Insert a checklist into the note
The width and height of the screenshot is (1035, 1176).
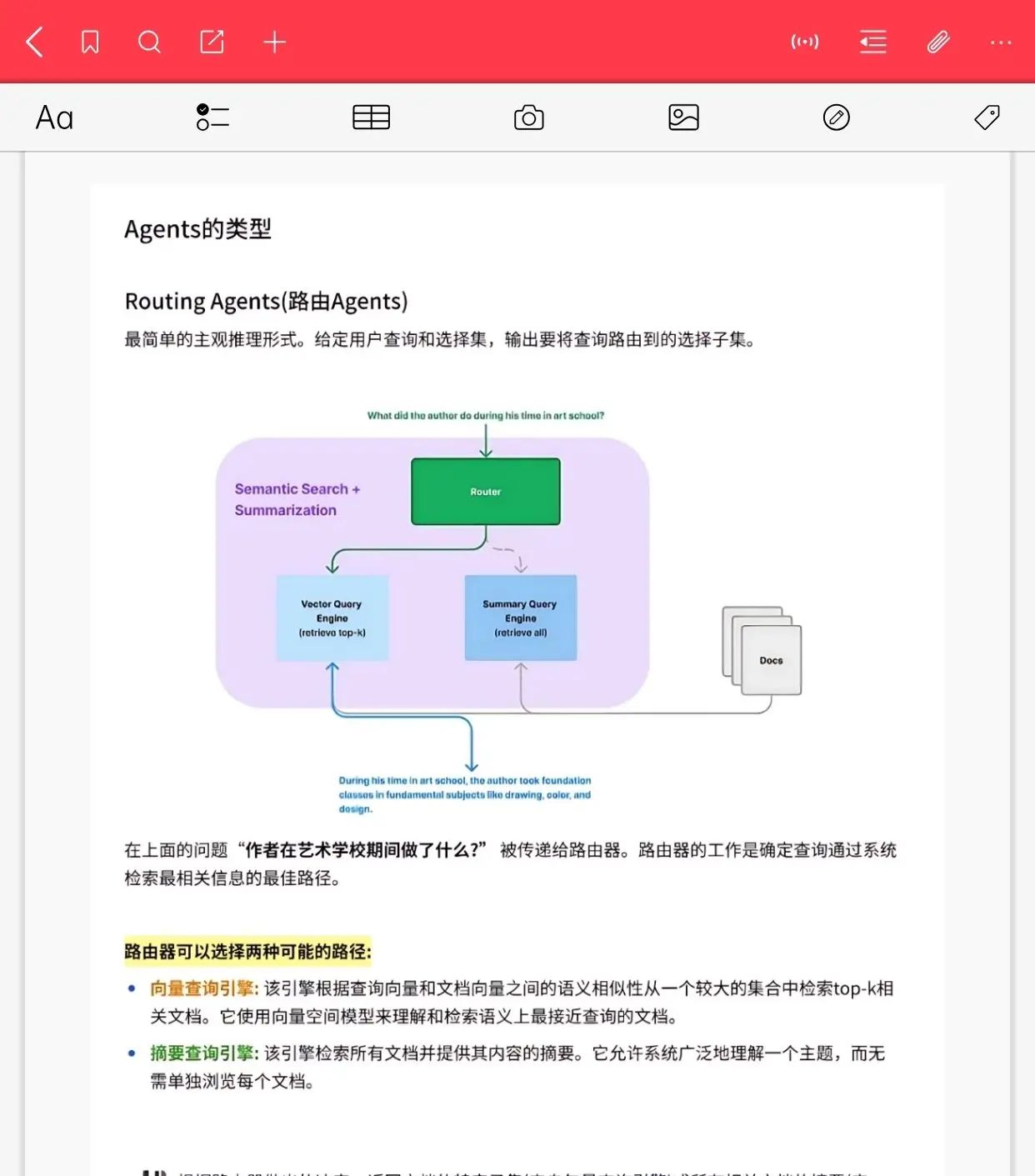click(212, 117)
